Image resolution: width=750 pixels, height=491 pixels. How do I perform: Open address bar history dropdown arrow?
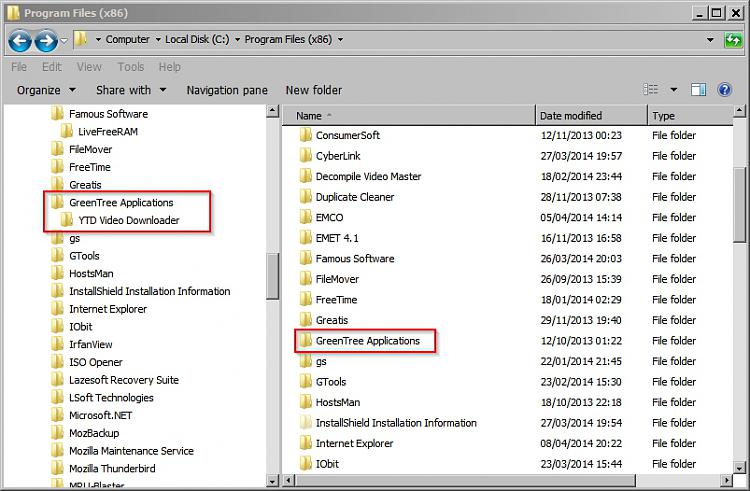coord(710,40)
